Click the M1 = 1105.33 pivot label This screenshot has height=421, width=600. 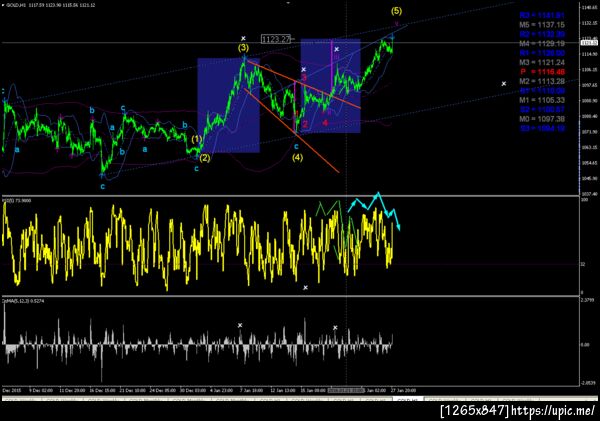click(x=542, y=100)
